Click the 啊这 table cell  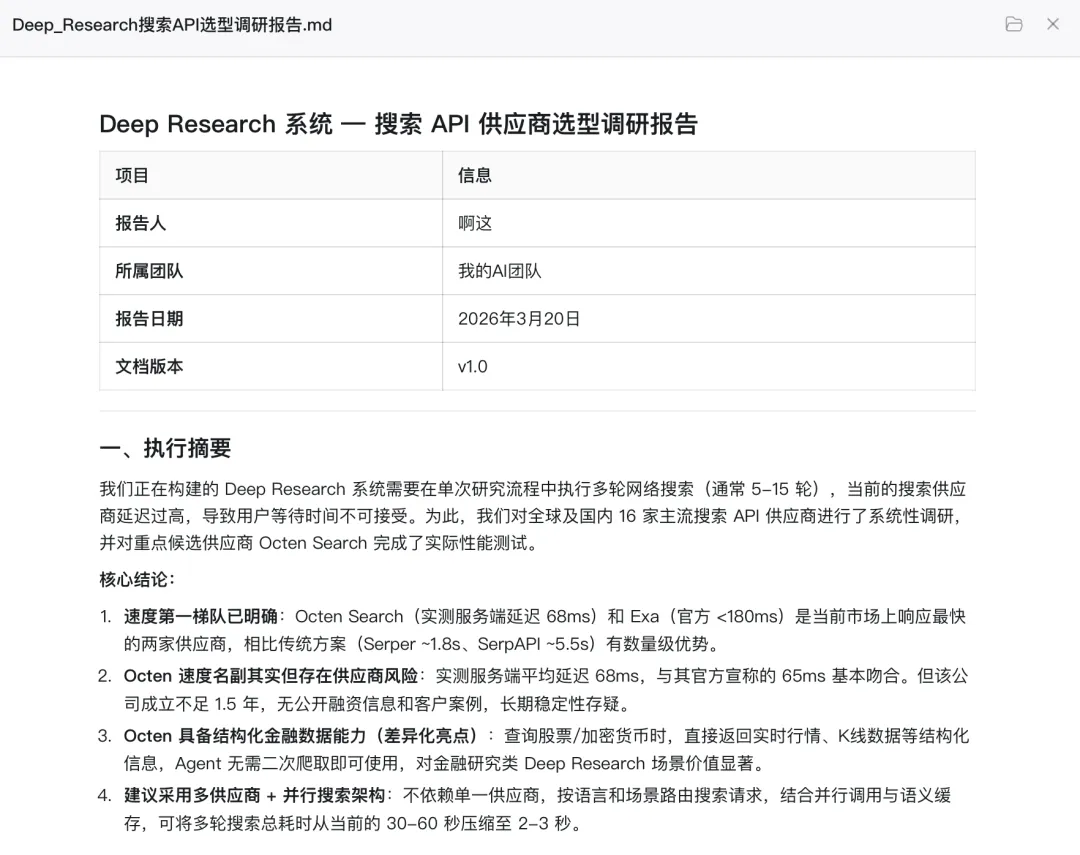click(x=709, y=223)
